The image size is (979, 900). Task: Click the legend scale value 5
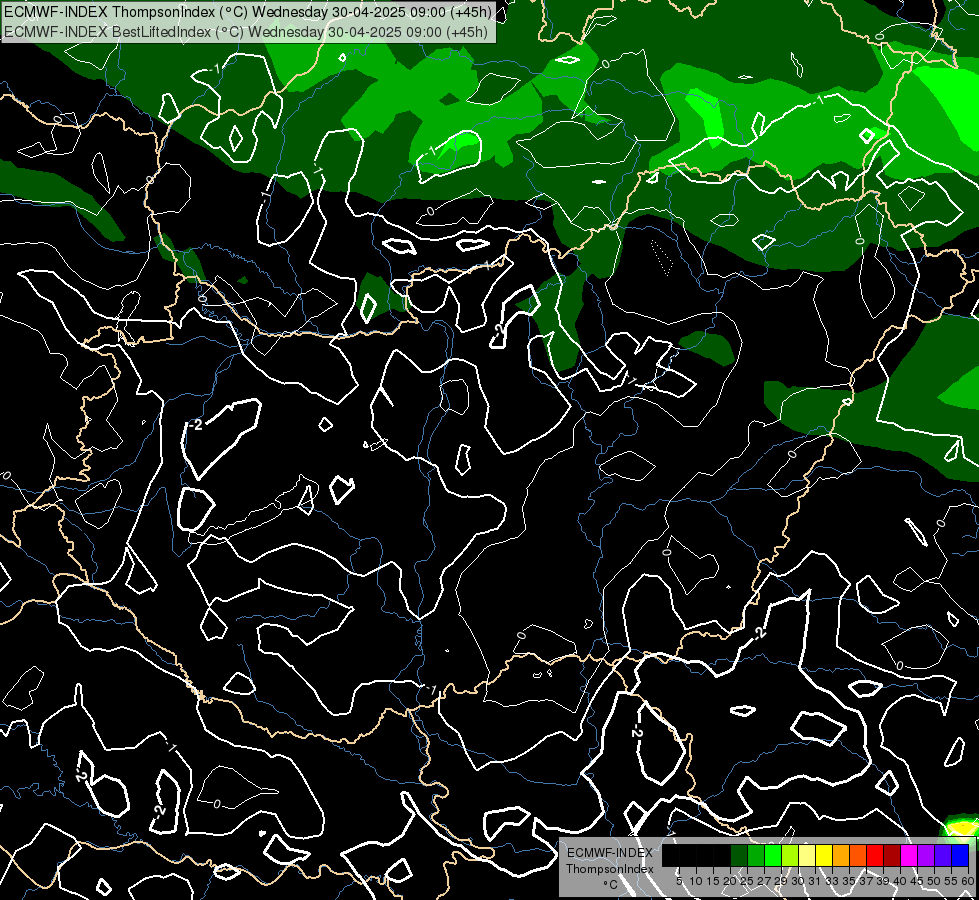tap(679, 881)
